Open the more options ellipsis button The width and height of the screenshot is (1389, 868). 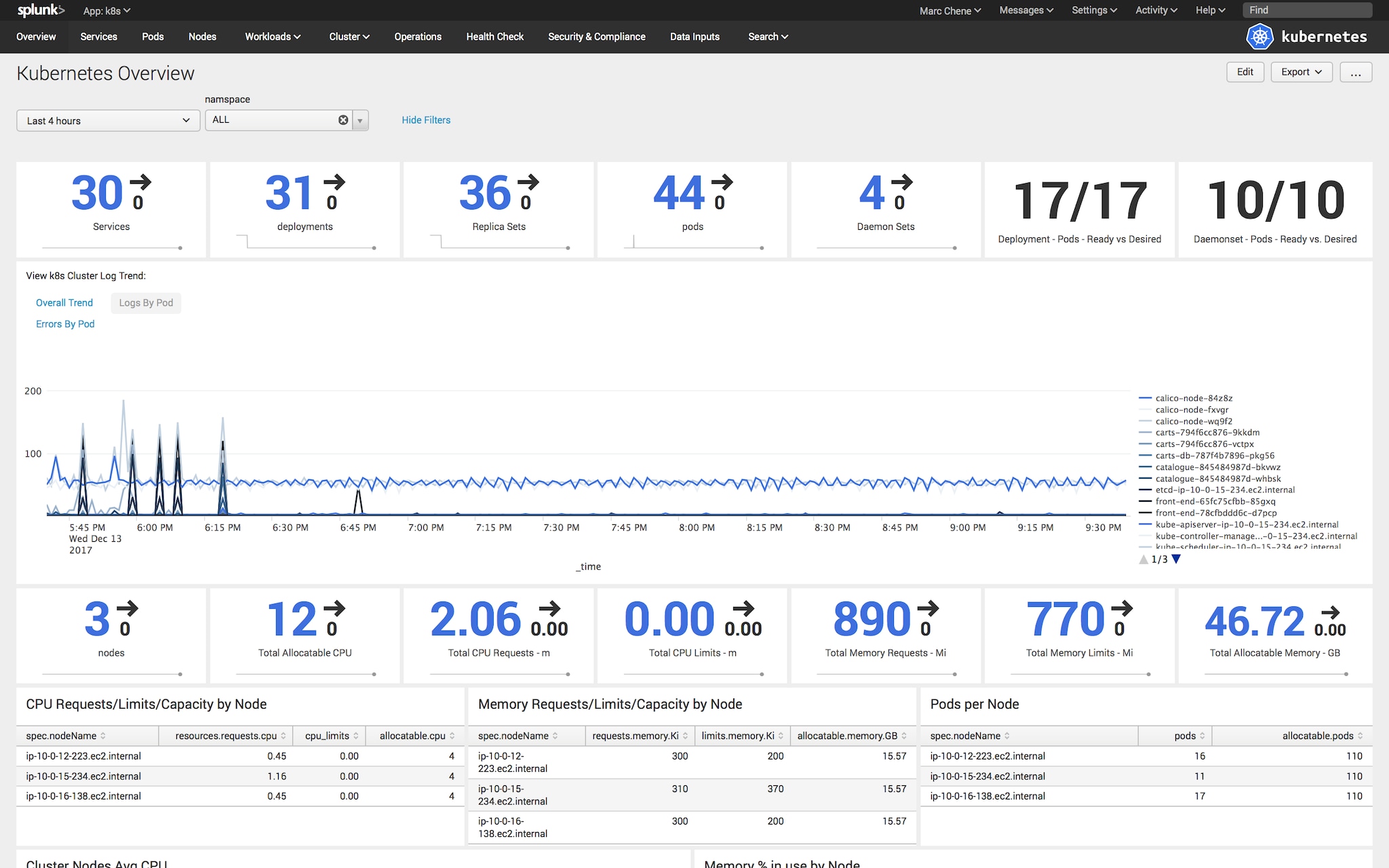1355,73
